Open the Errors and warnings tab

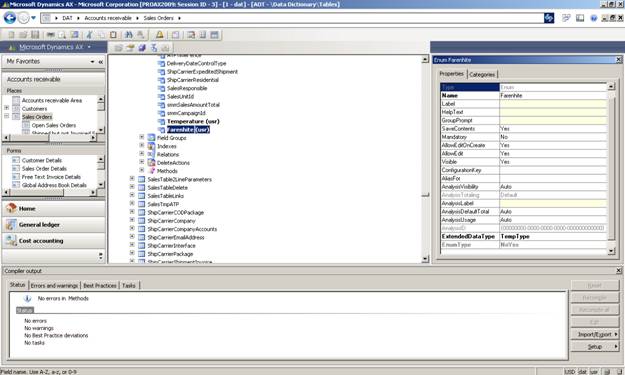pos(54,285)
